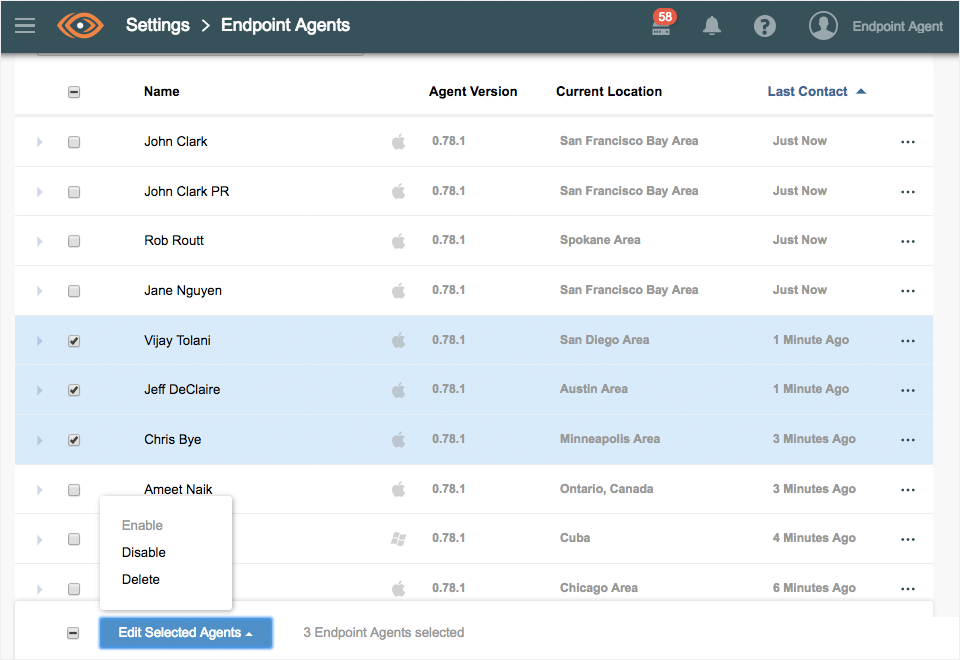Uncheck the Vijay Tolani checkbox
This screenshot has height=660, width=960.
(74, 341)
